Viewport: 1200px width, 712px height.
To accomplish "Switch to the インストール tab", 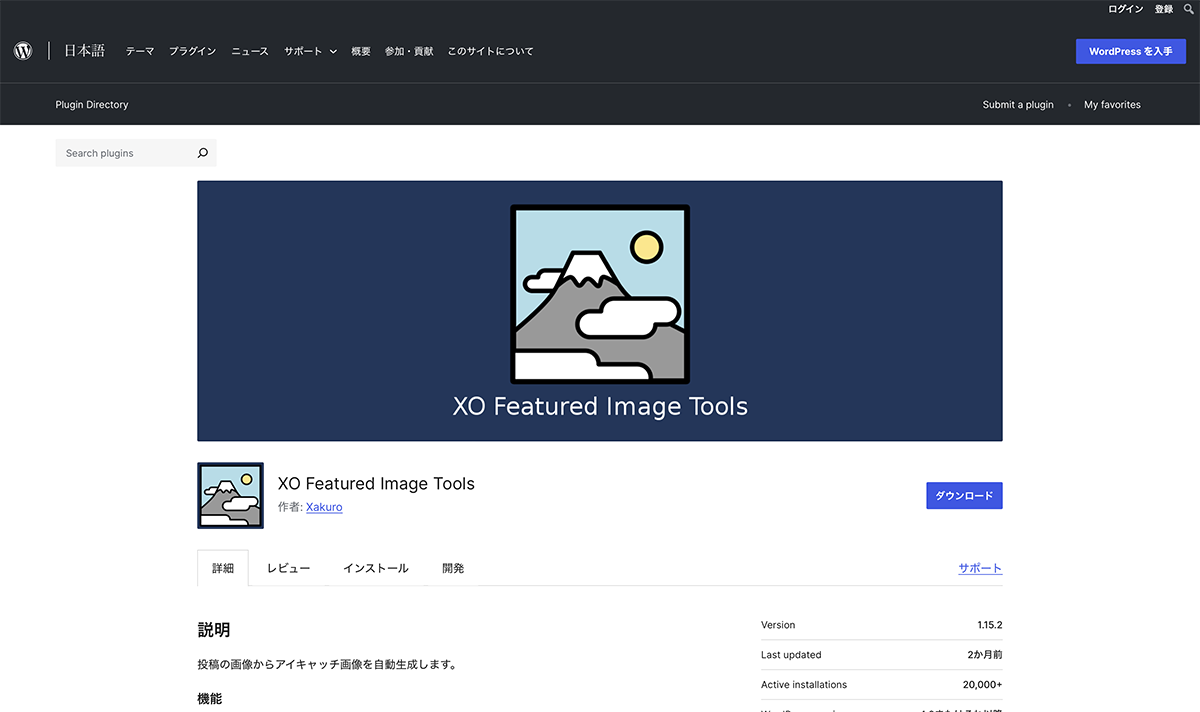I will click(x=376, y=568).
